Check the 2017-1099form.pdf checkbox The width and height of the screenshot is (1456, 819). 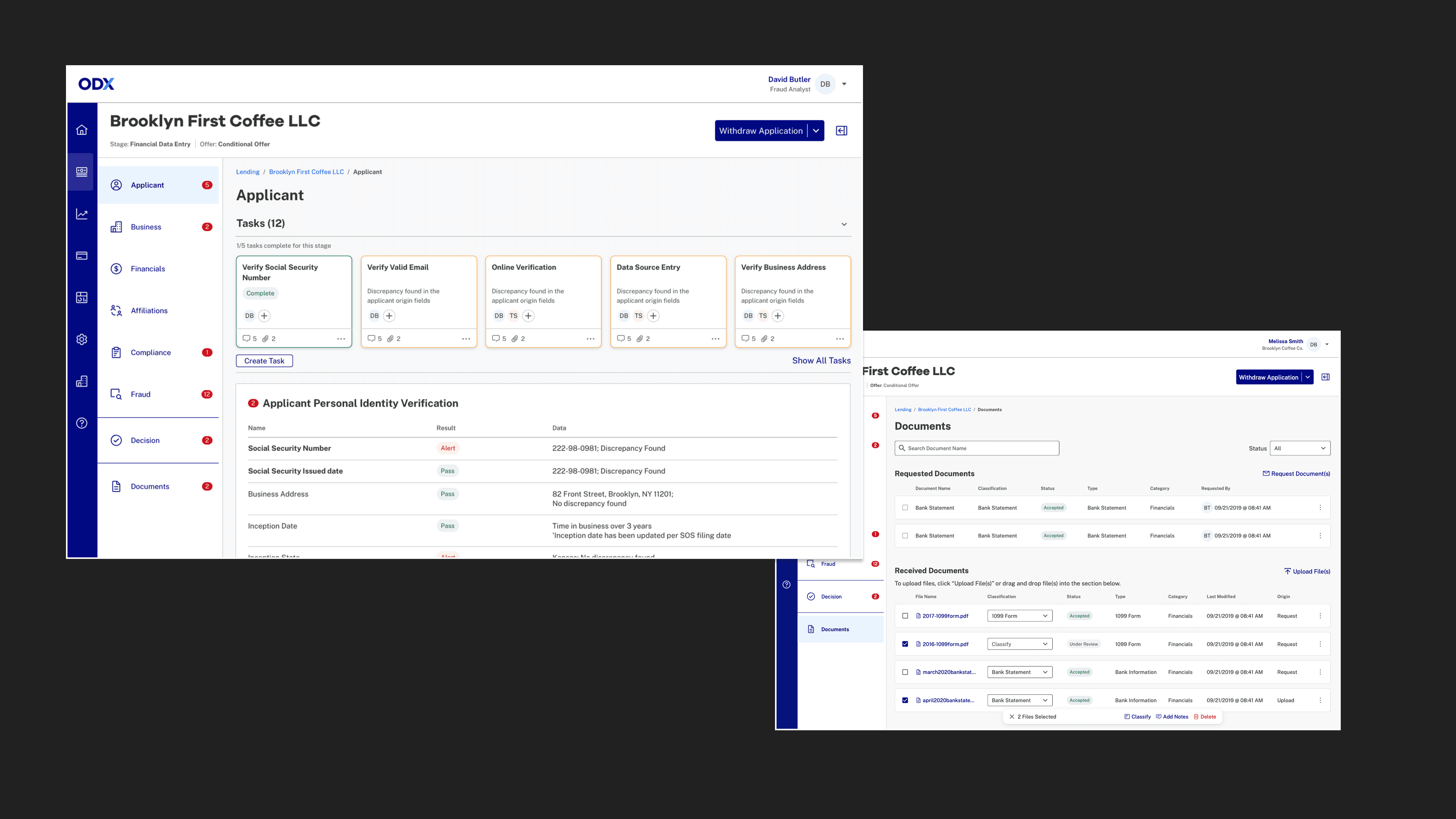click(x=905, y=616)
